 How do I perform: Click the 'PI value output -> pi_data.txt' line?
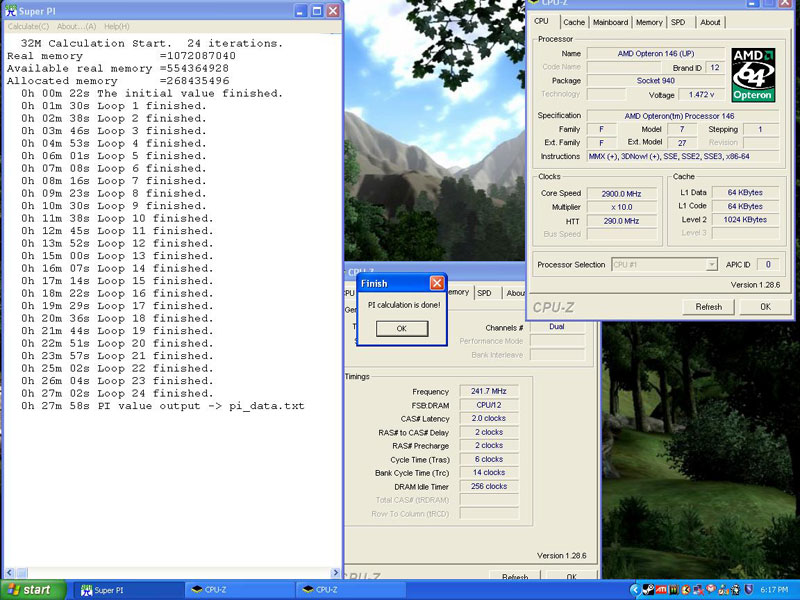(x=163, y=406)
